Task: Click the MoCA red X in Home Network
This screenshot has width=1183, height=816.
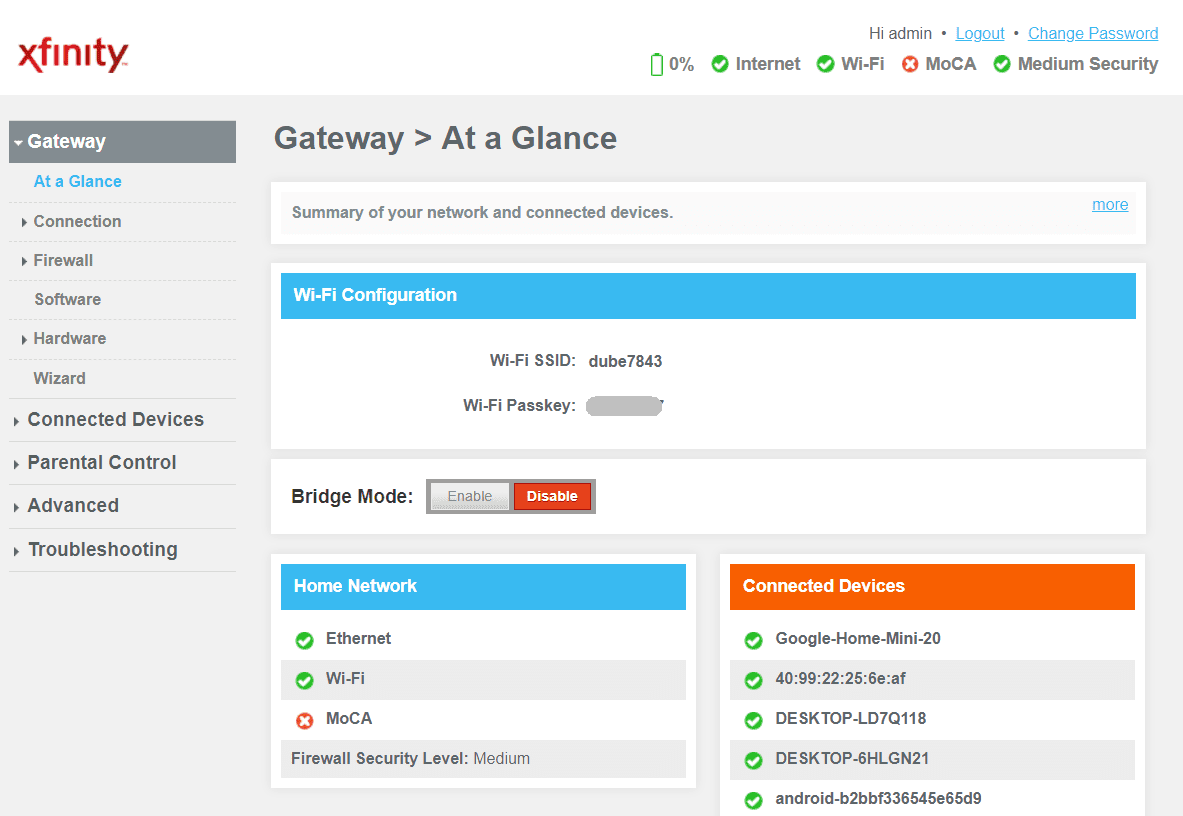Action: [304, 720]
